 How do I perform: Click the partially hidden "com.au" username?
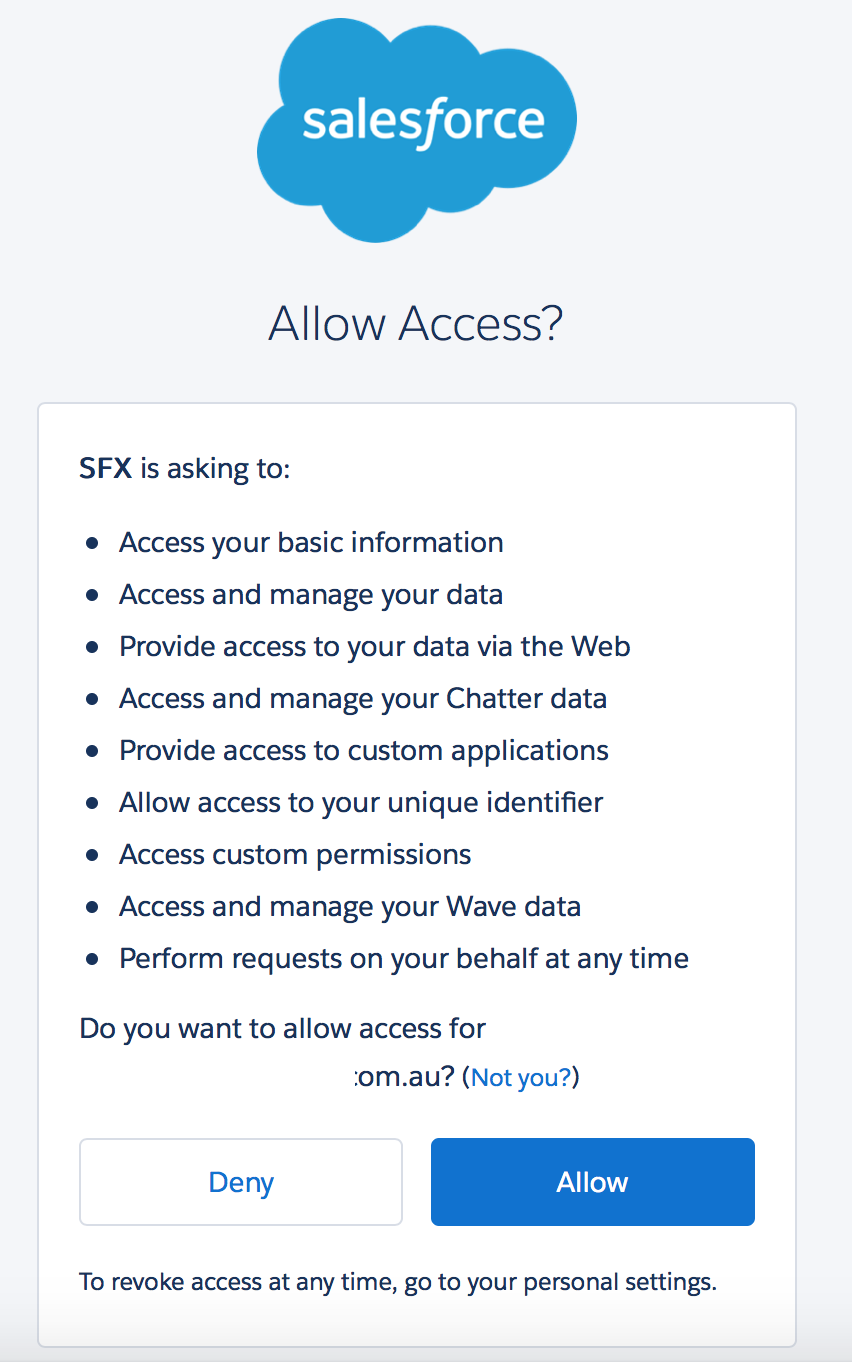pyautogui.click(x=404, y=1077)
